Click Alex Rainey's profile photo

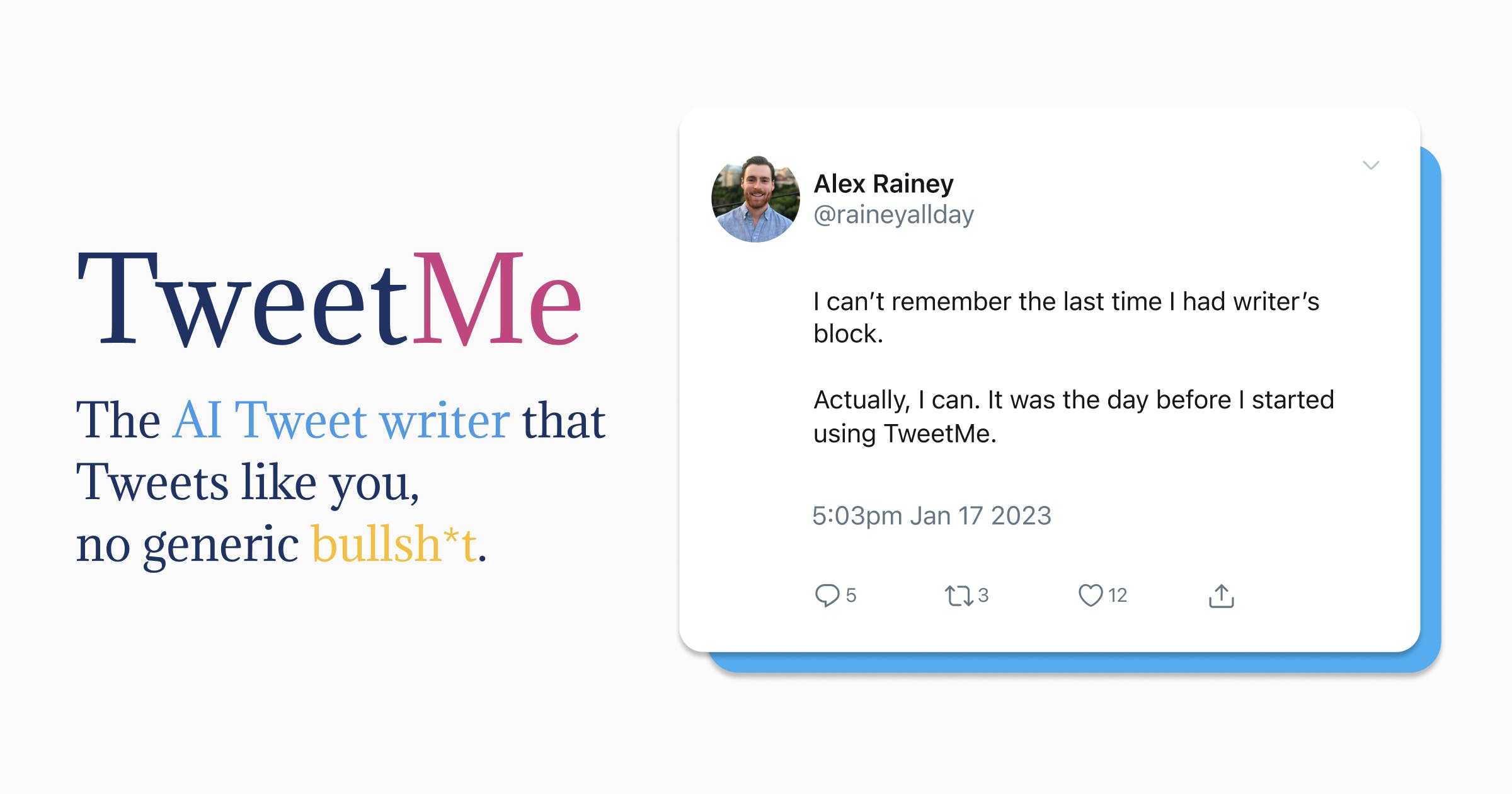point(755,199)
